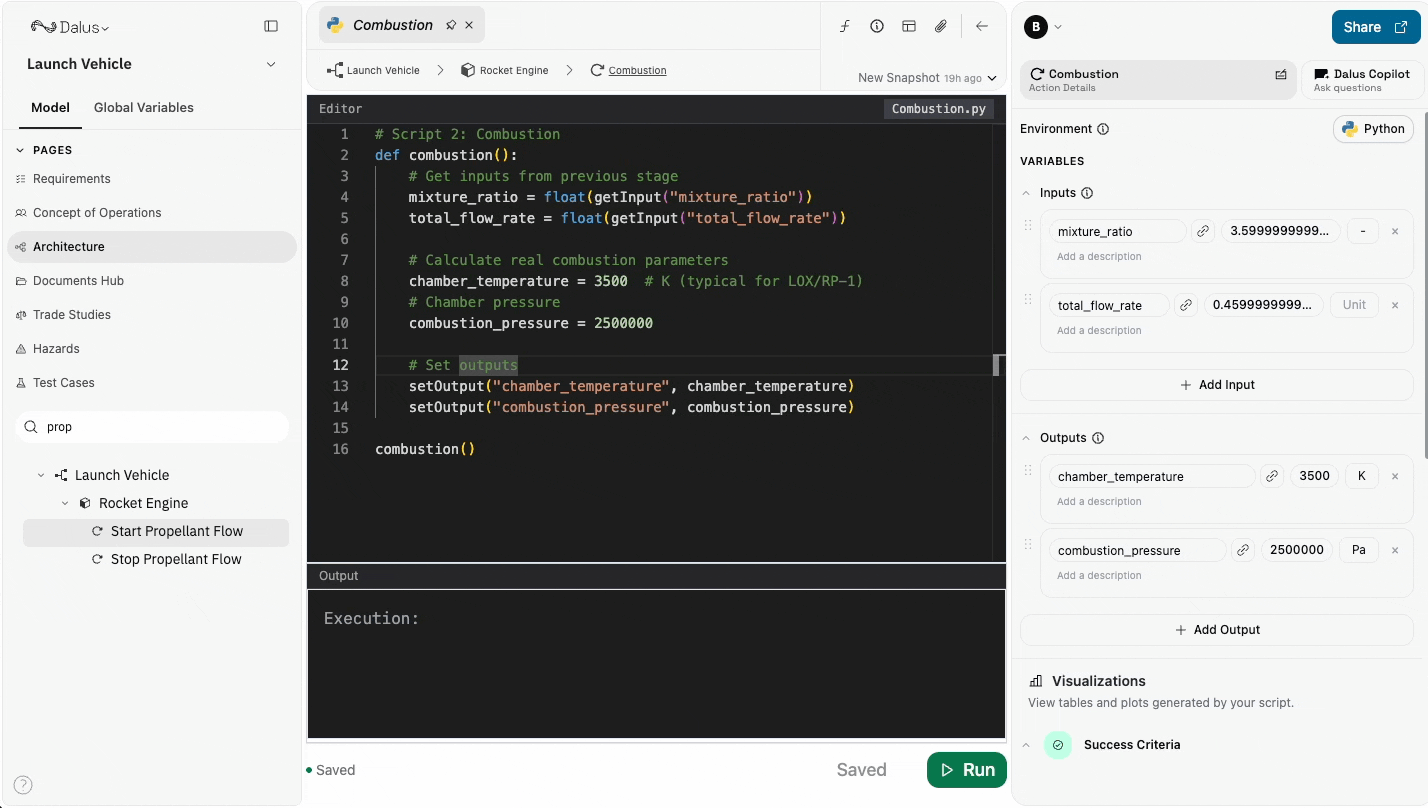The width and height of the screenshot is (1428, 808).
Task: Click the search field containing prop
Action: pyautogui.click(x=152, y=427)
